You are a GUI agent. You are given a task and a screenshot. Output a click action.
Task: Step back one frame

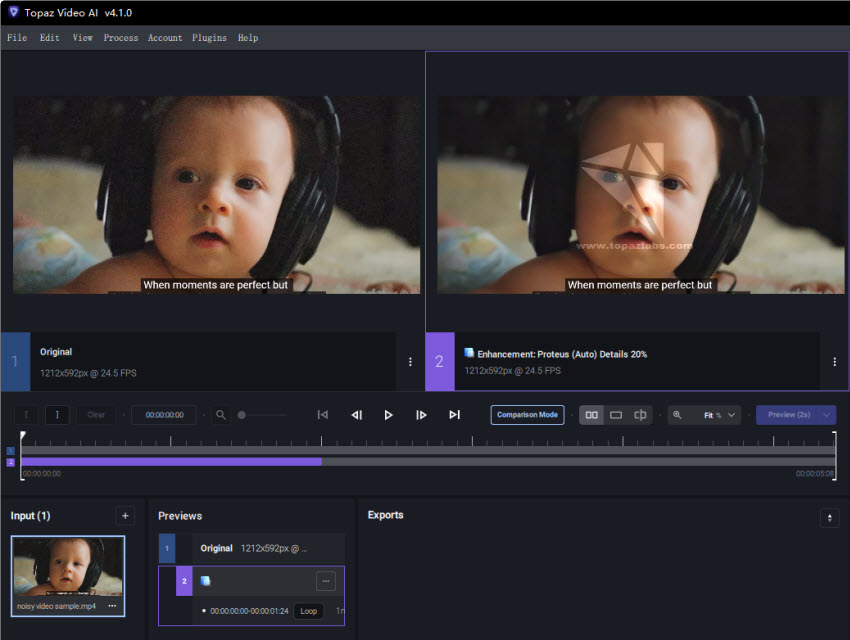click(x=356, y=415)
